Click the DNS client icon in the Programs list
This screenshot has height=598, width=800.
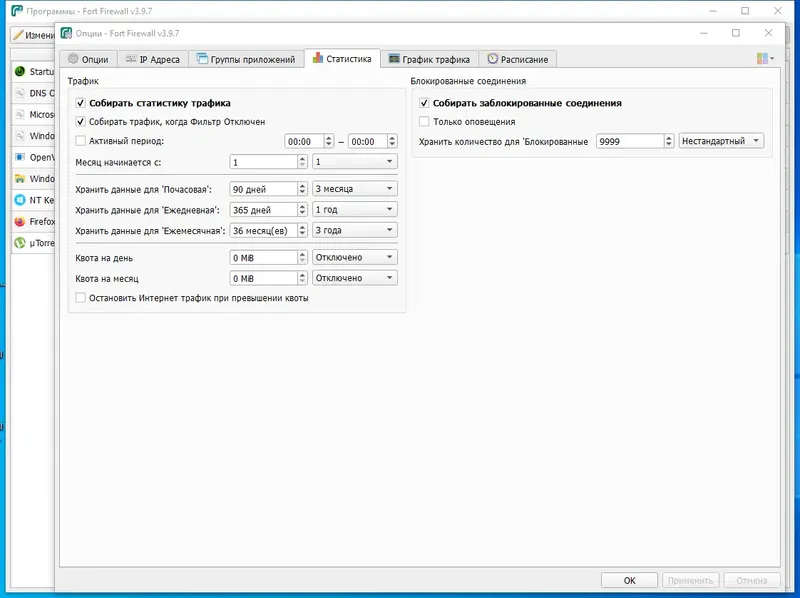coord(20,93)
